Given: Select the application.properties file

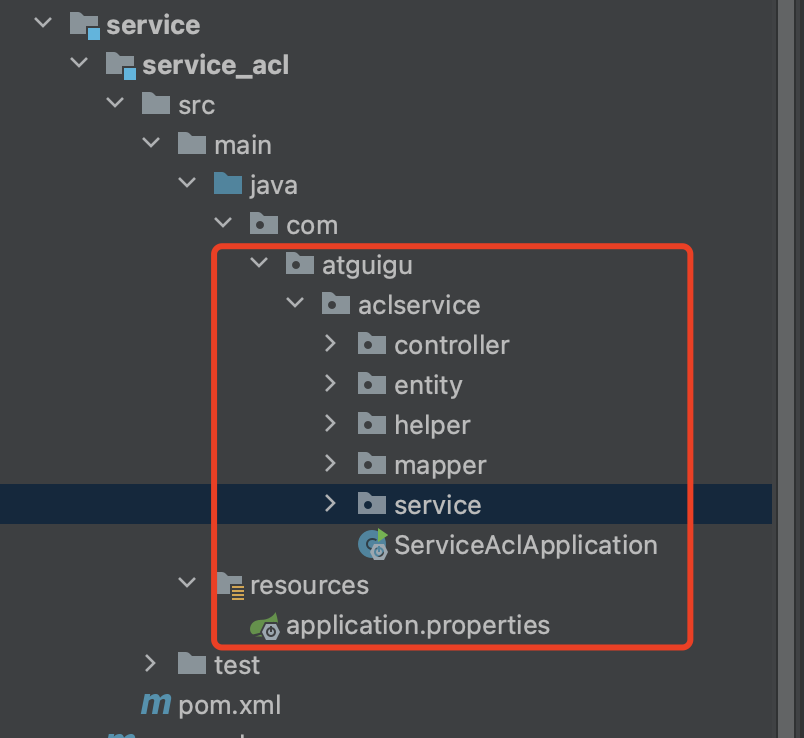Looking at the screenshot, I should click(417, 626).
